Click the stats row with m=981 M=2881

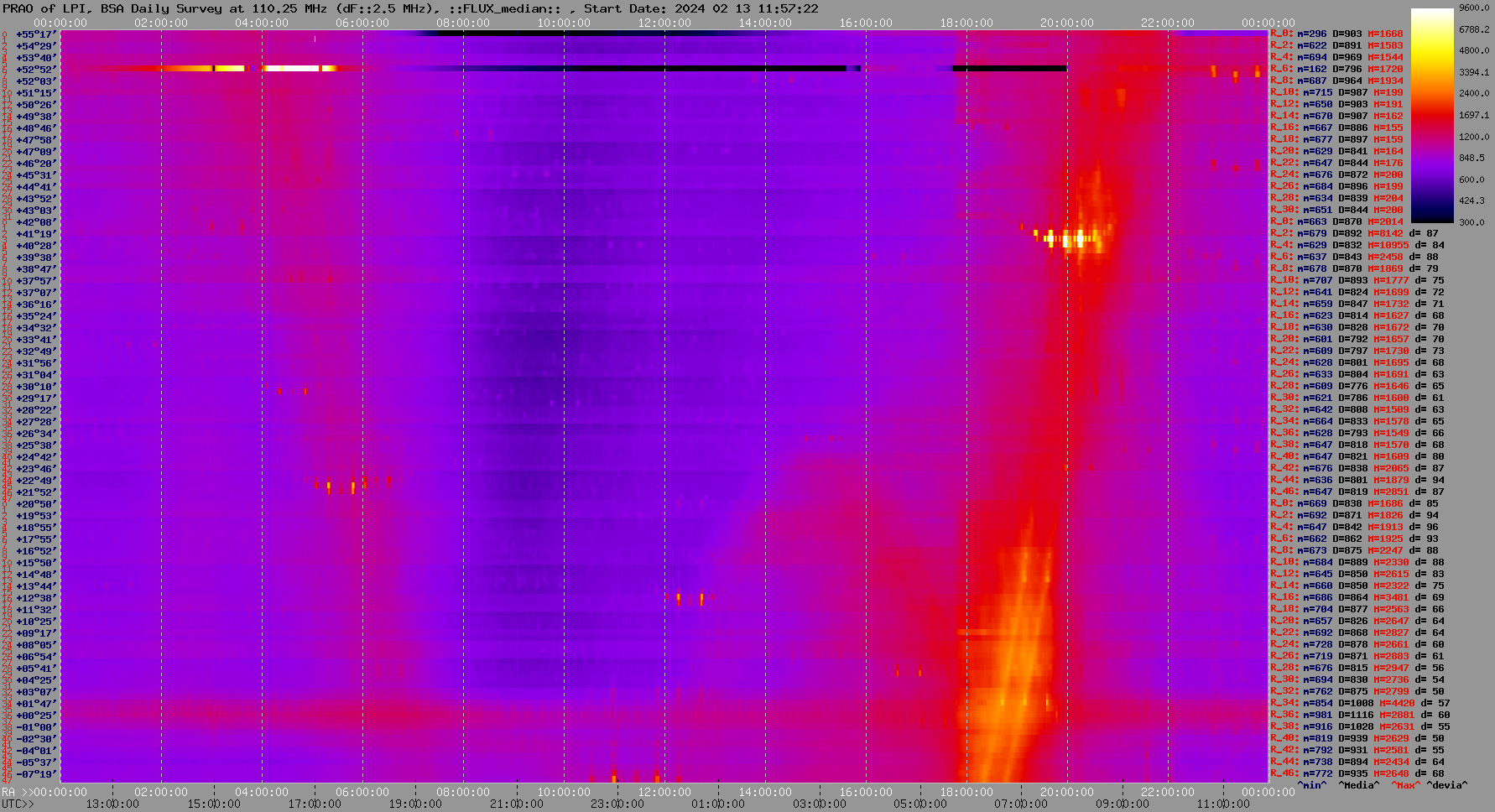point(1360,715)
